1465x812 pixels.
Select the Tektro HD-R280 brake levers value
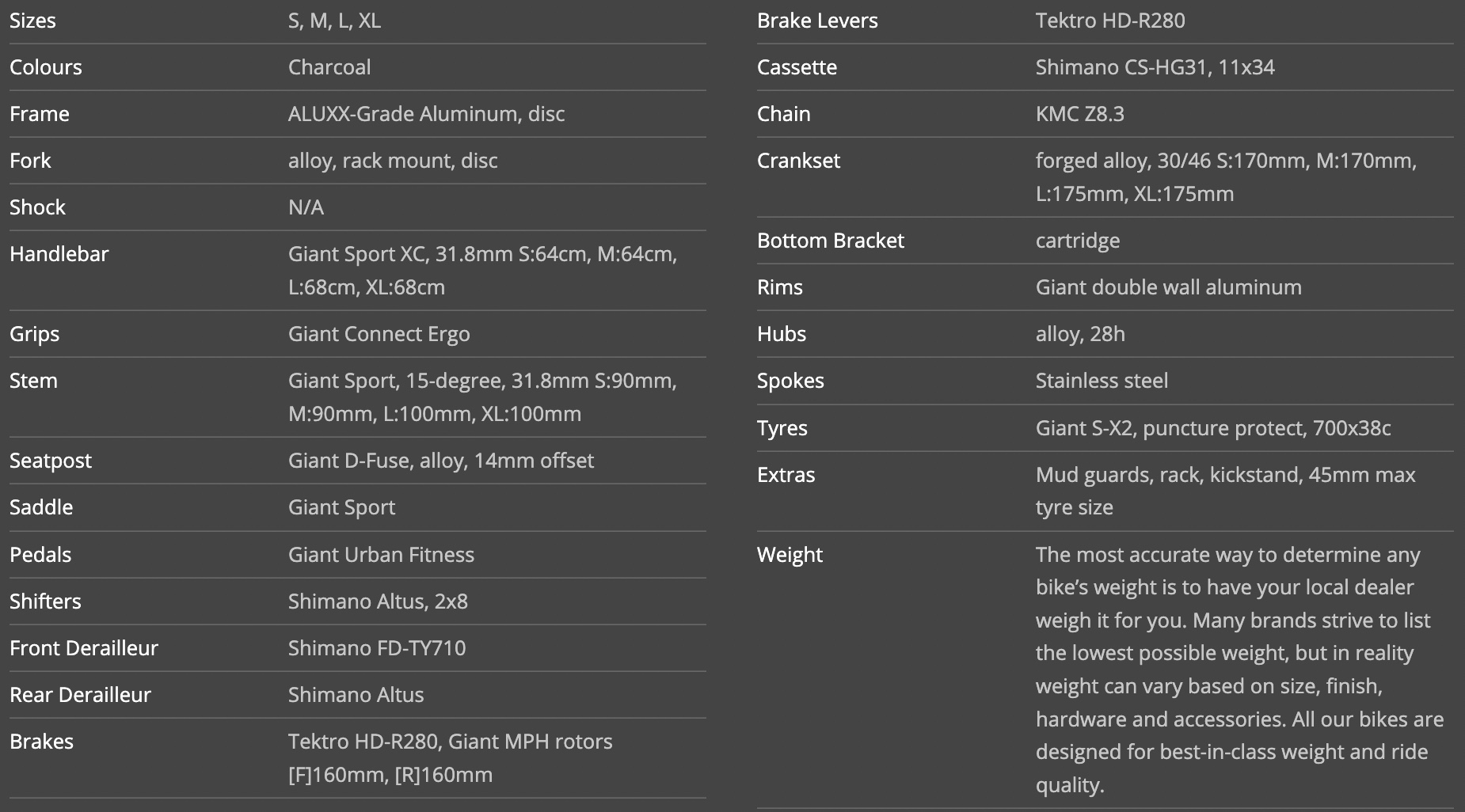pos(1110,21)
